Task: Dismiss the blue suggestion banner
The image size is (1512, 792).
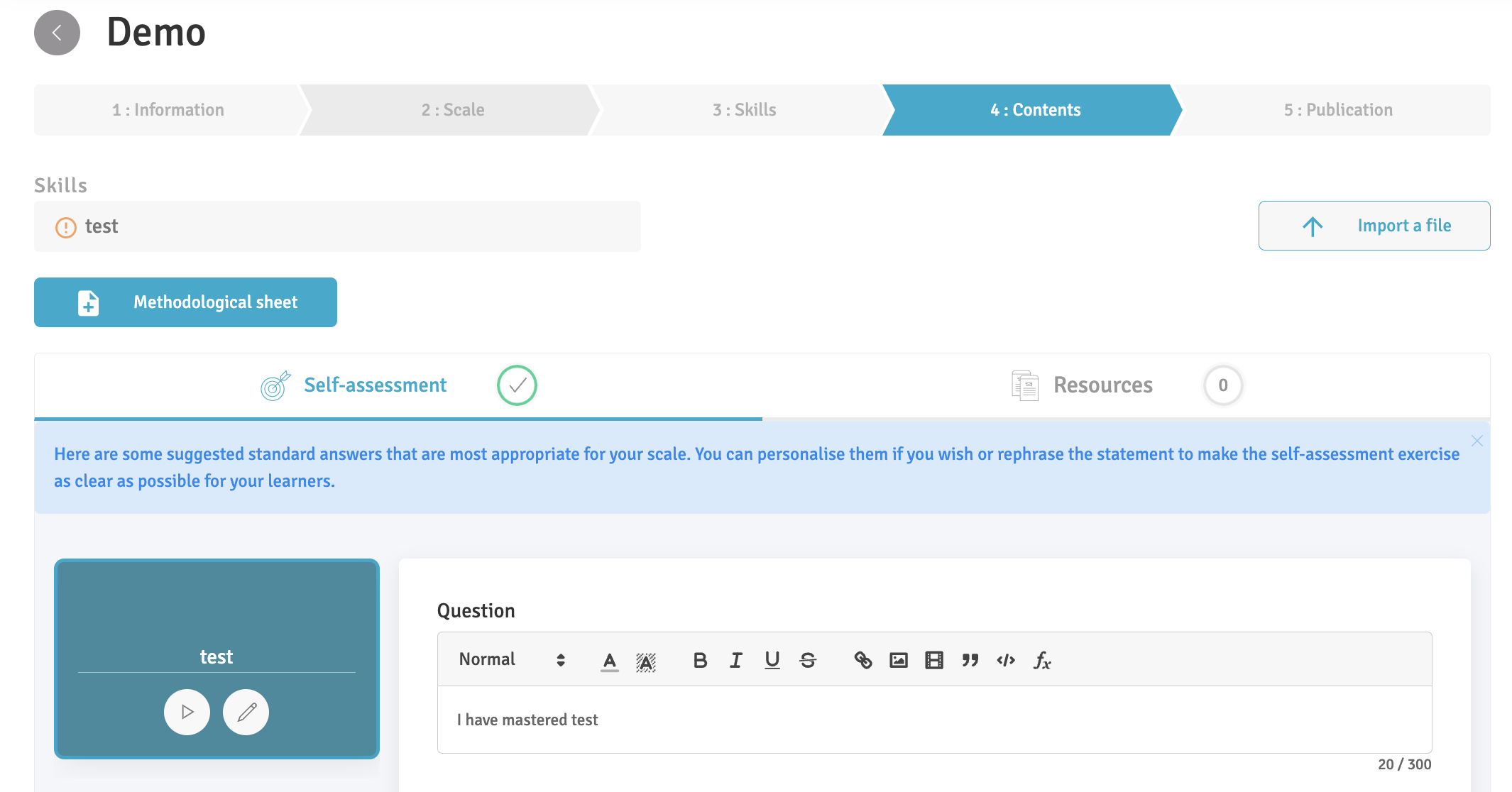Action: 1477,441
